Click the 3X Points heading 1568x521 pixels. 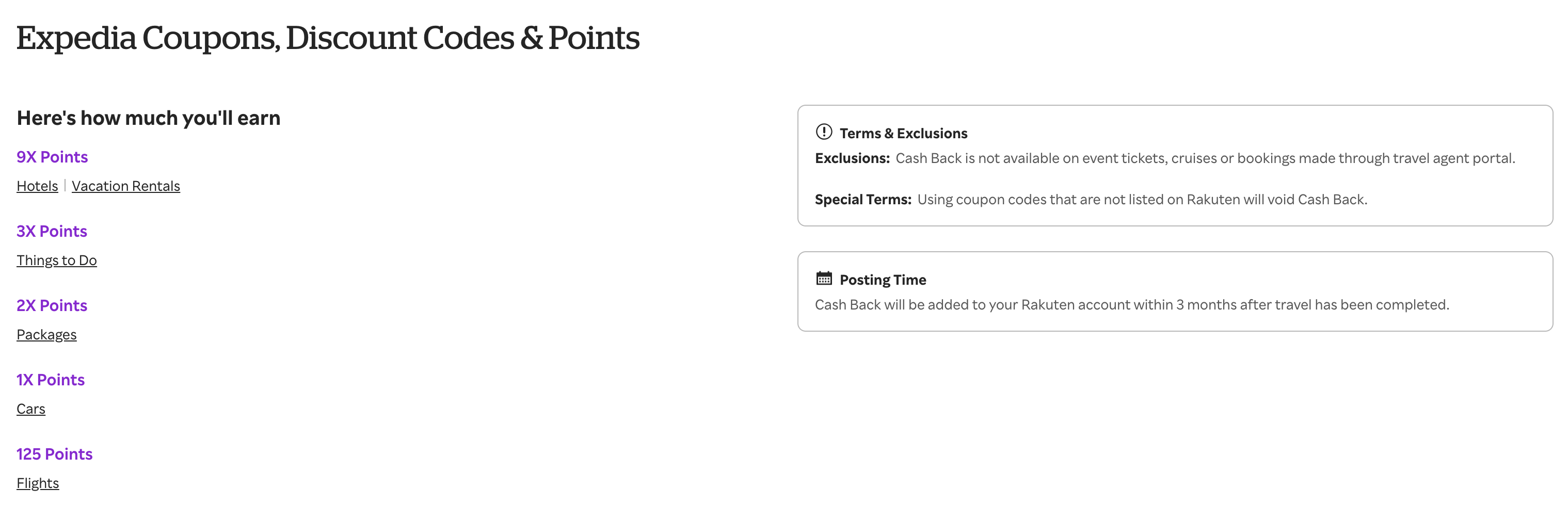52,231
